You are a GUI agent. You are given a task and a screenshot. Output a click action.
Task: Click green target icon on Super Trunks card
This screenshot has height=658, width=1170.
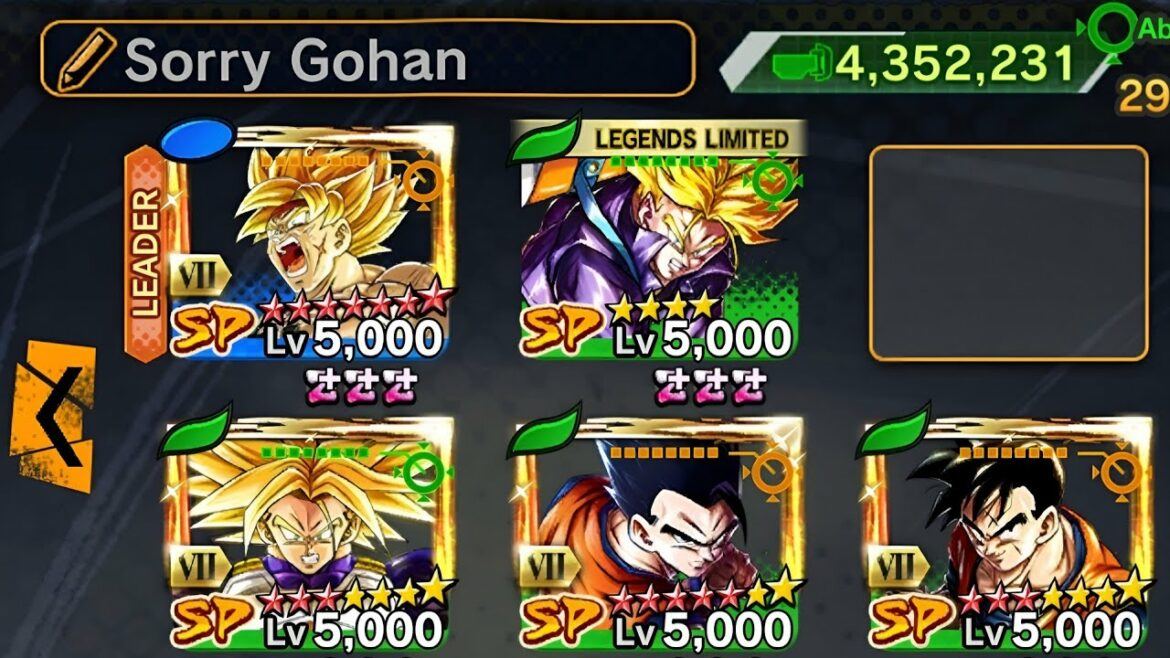point(422,472)
